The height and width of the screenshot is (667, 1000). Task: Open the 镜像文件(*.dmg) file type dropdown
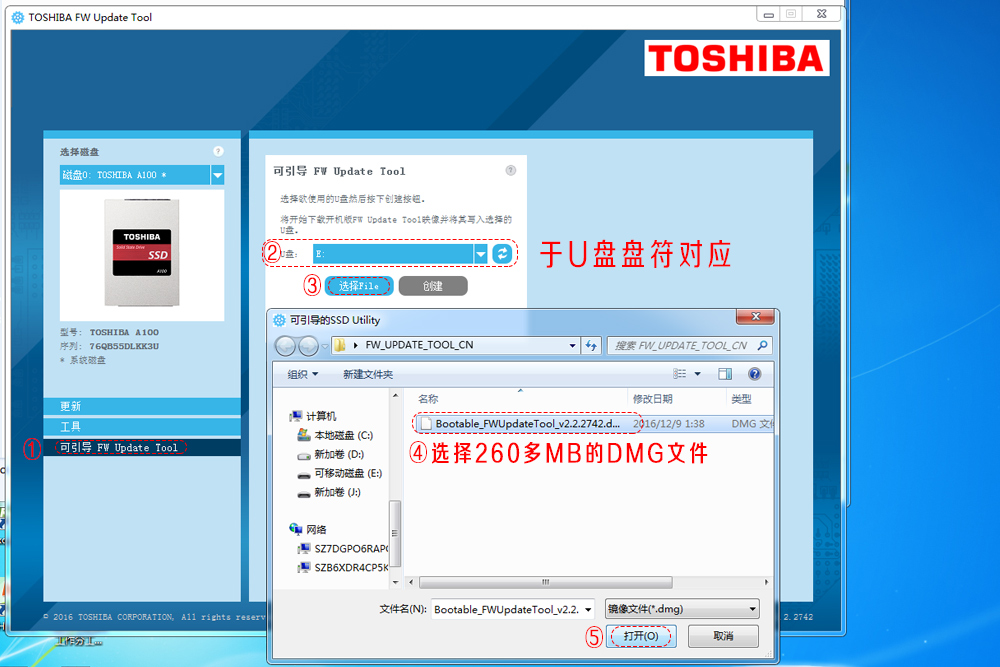(682, 609)
